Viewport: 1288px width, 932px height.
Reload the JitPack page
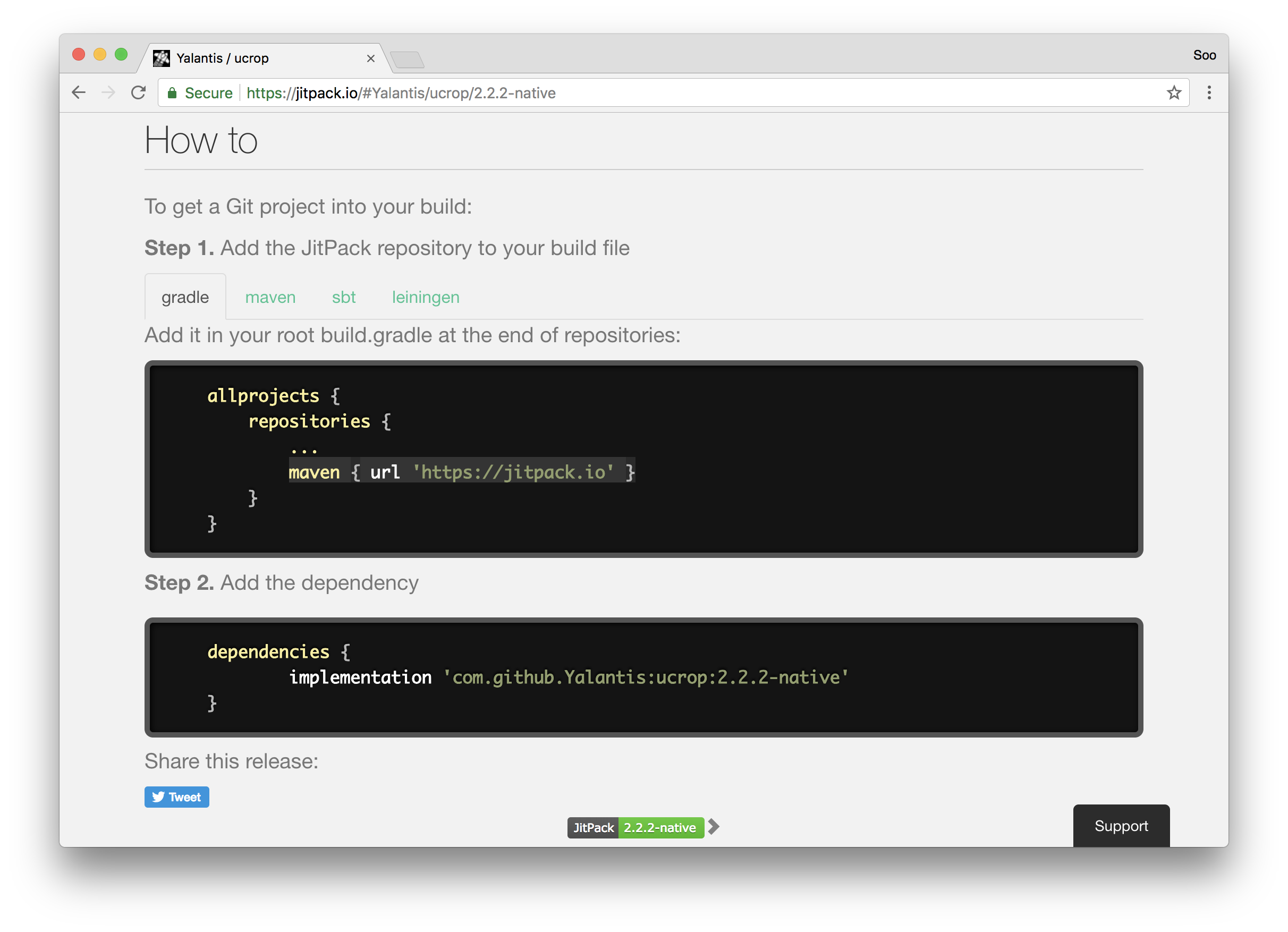point(138,92)
